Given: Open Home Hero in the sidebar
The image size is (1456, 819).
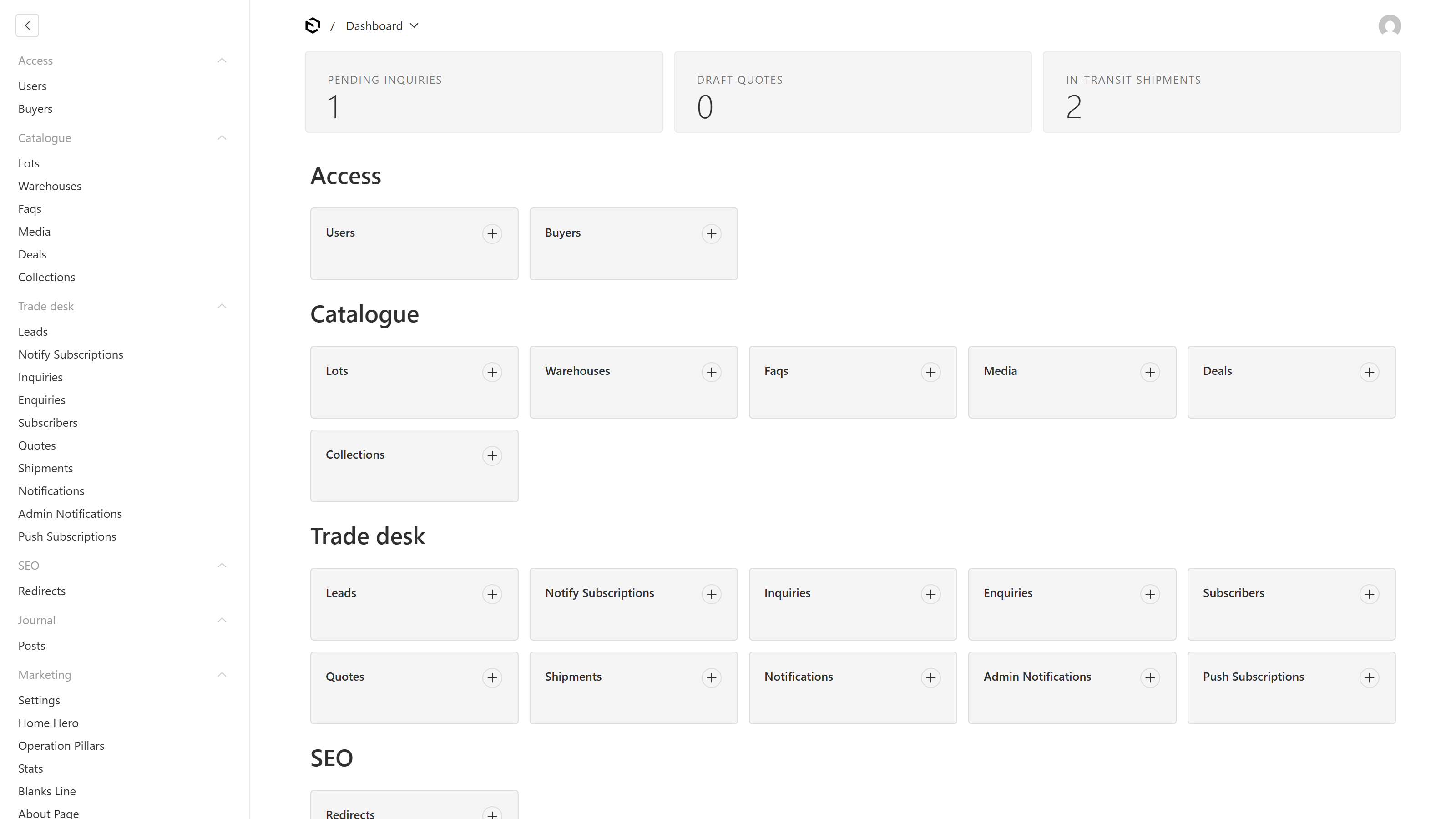Looking at the screenshot, I should pyautogui.click(x=49, y=723).
